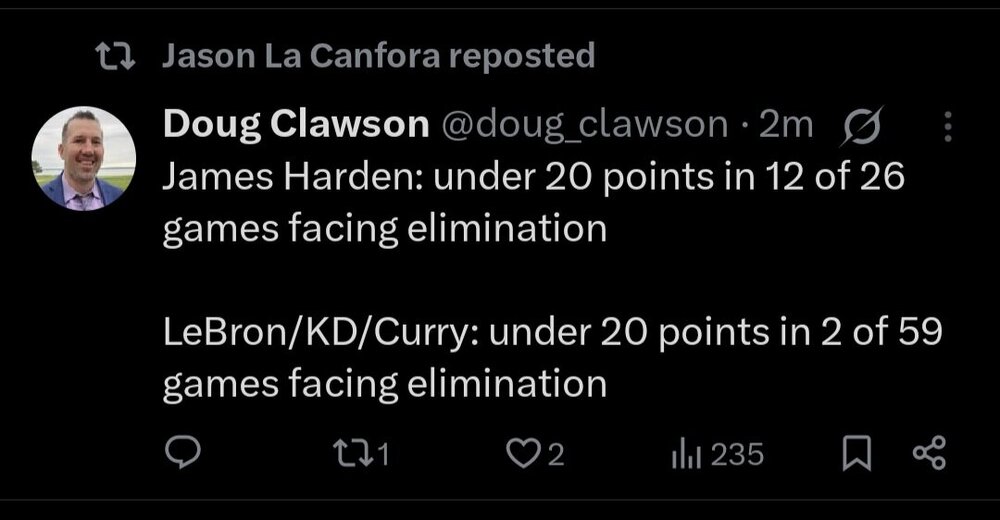The height and width of the screenshot is (520, 1000).
Task: Click the LeBron/KD/Curry text in the tweet
Action: point(323,332)
